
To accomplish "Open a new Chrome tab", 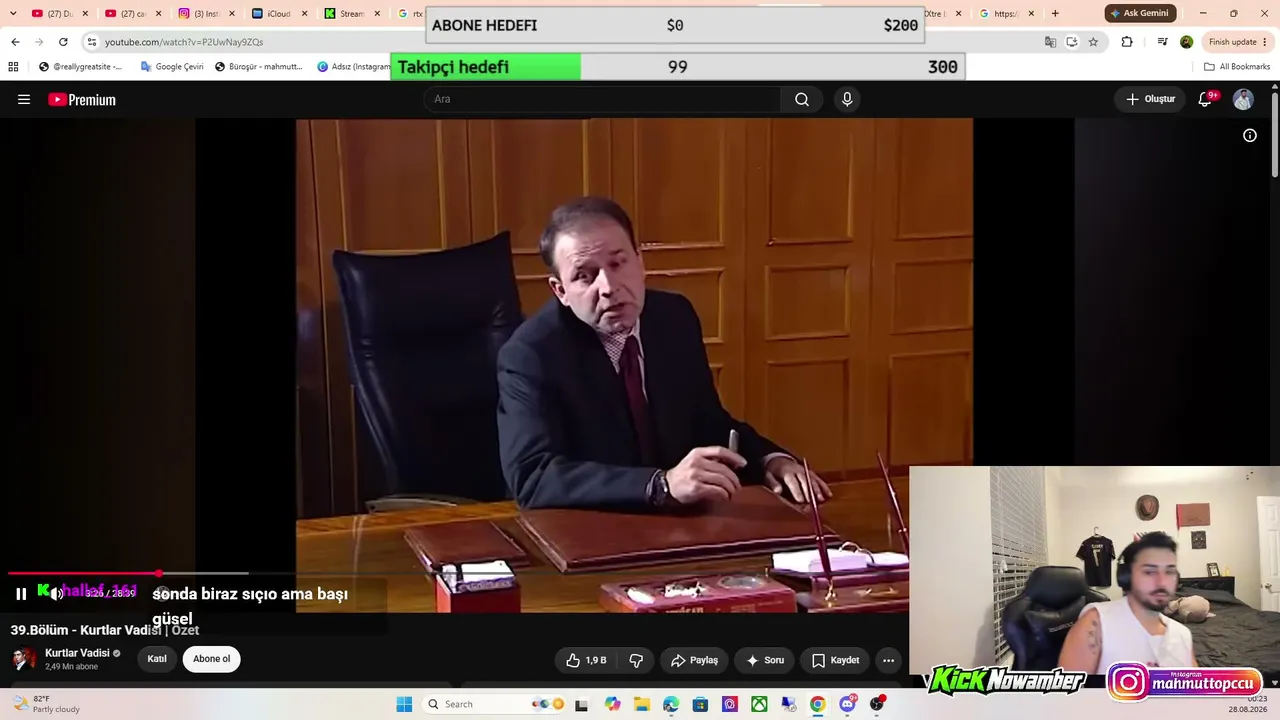I will [1054, 14].
